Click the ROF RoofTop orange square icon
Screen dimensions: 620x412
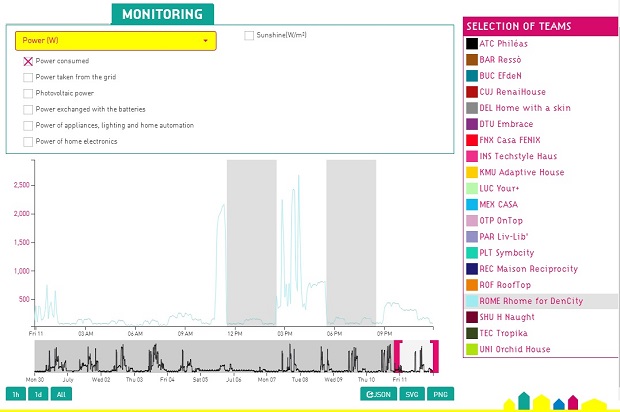[472, 285]
